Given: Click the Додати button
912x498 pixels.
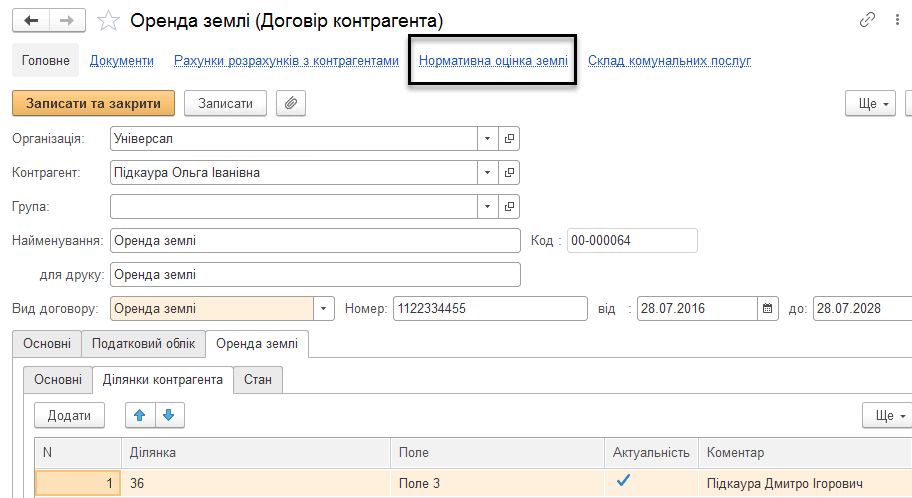Looking at the screenshot, I should (69, 415).
